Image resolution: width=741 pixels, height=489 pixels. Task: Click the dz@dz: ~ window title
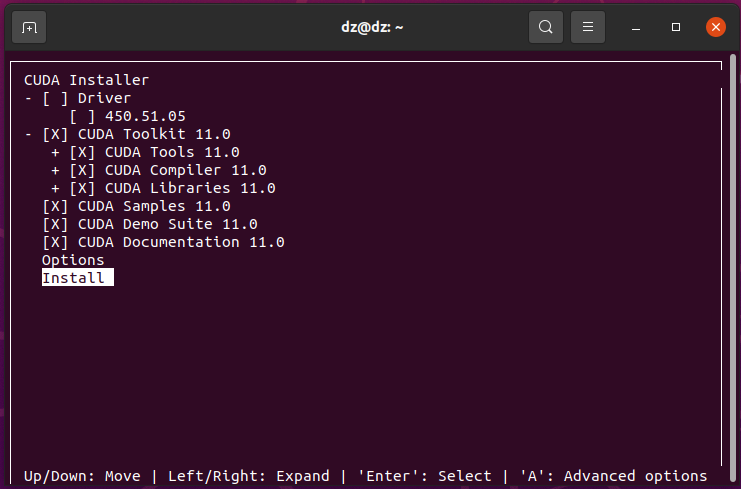(x=371, y=27)
